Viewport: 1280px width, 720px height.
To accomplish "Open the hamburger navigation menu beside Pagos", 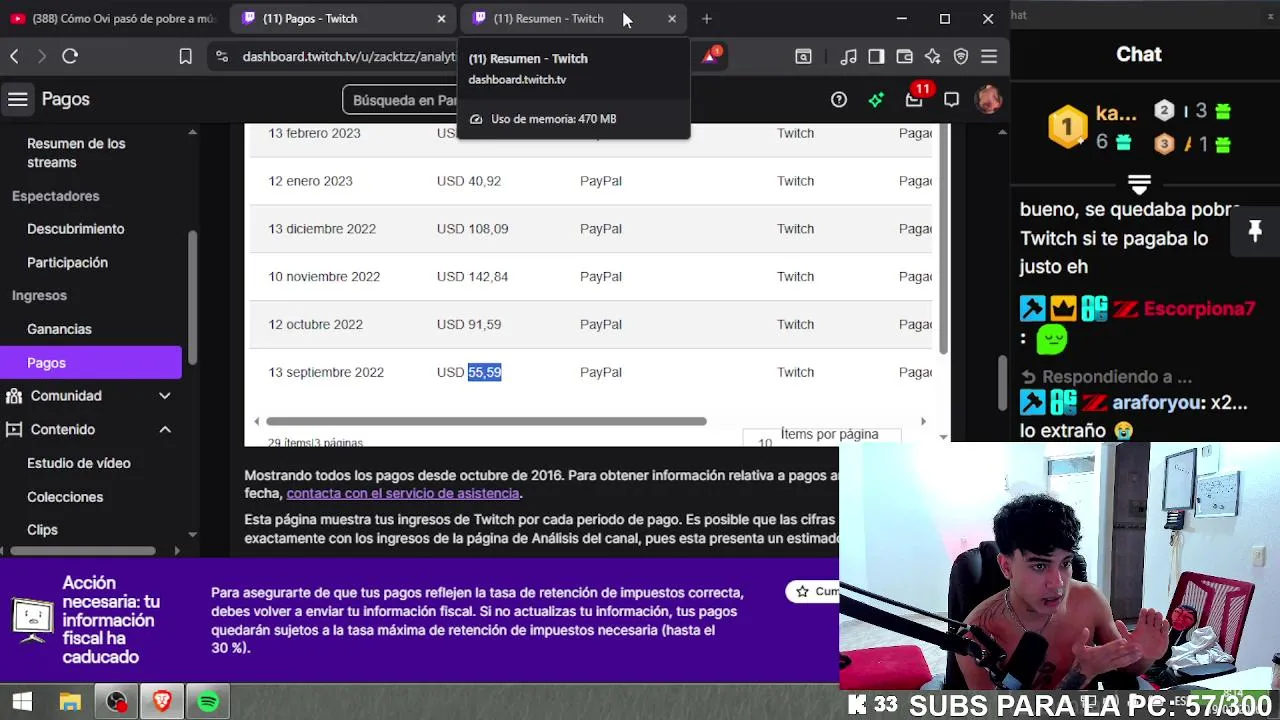I will tap(17, 99).
